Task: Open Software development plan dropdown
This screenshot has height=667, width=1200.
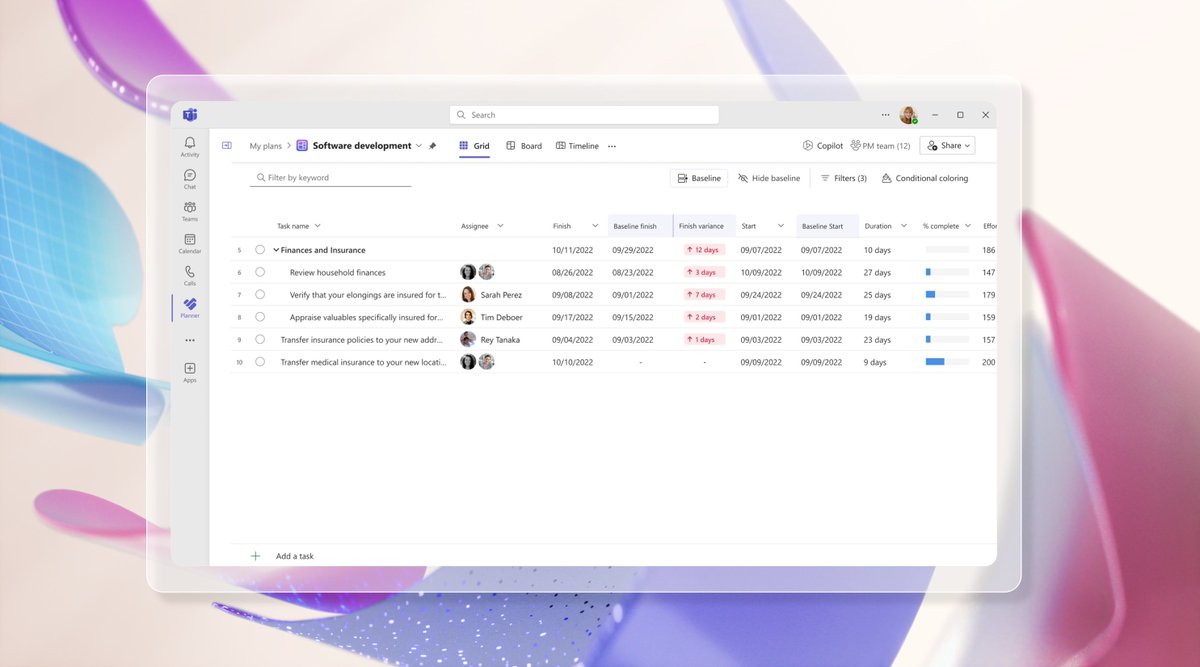Action: tap(419, 146)
